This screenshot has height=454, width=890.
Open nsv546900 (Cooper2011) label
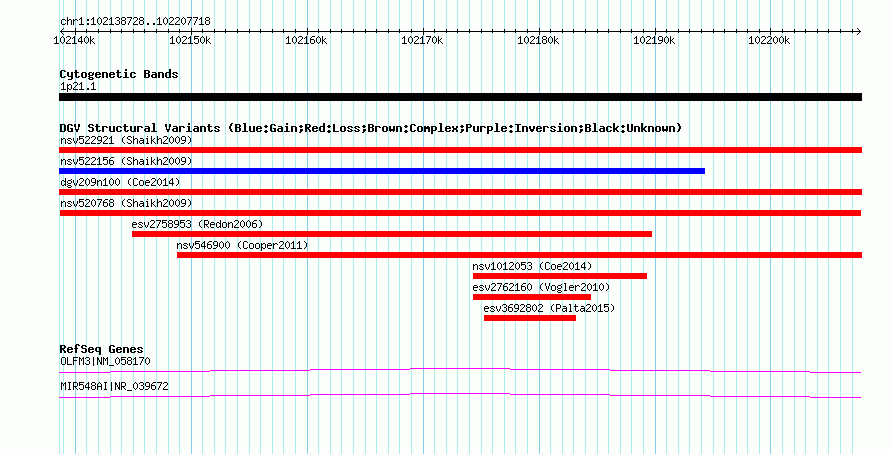click(242, 245)
